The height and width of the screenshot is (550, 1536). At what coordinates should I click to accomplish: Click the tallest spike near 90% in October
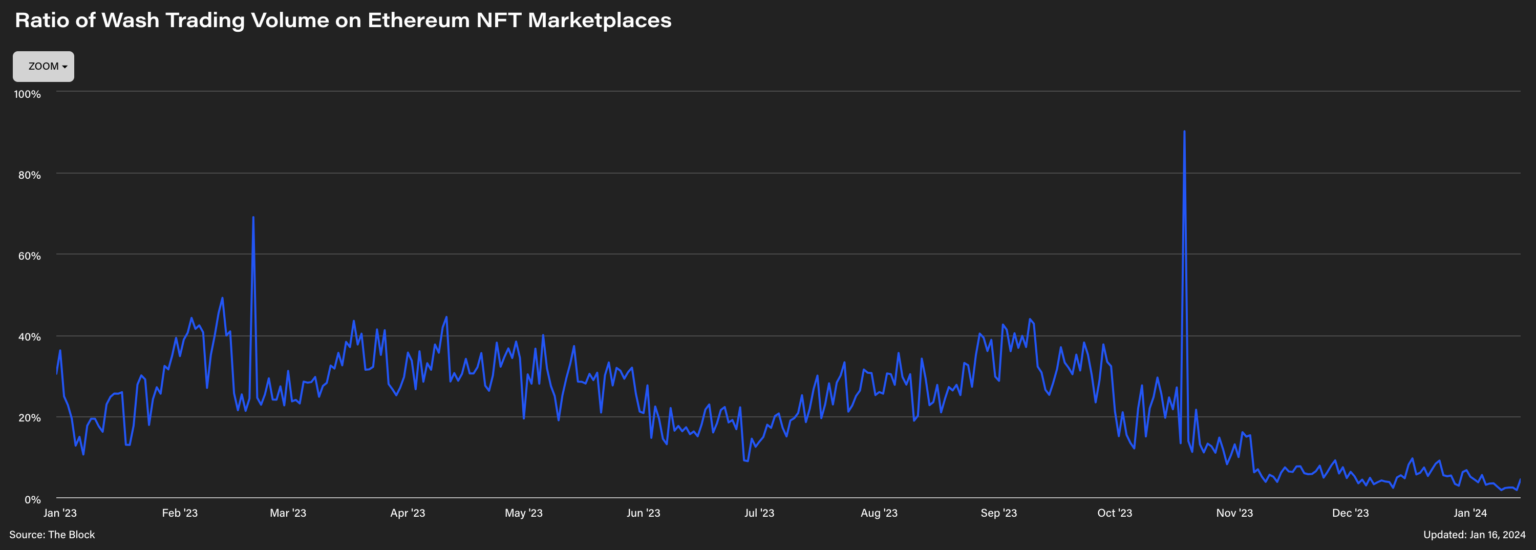[x=1184, y=132]
